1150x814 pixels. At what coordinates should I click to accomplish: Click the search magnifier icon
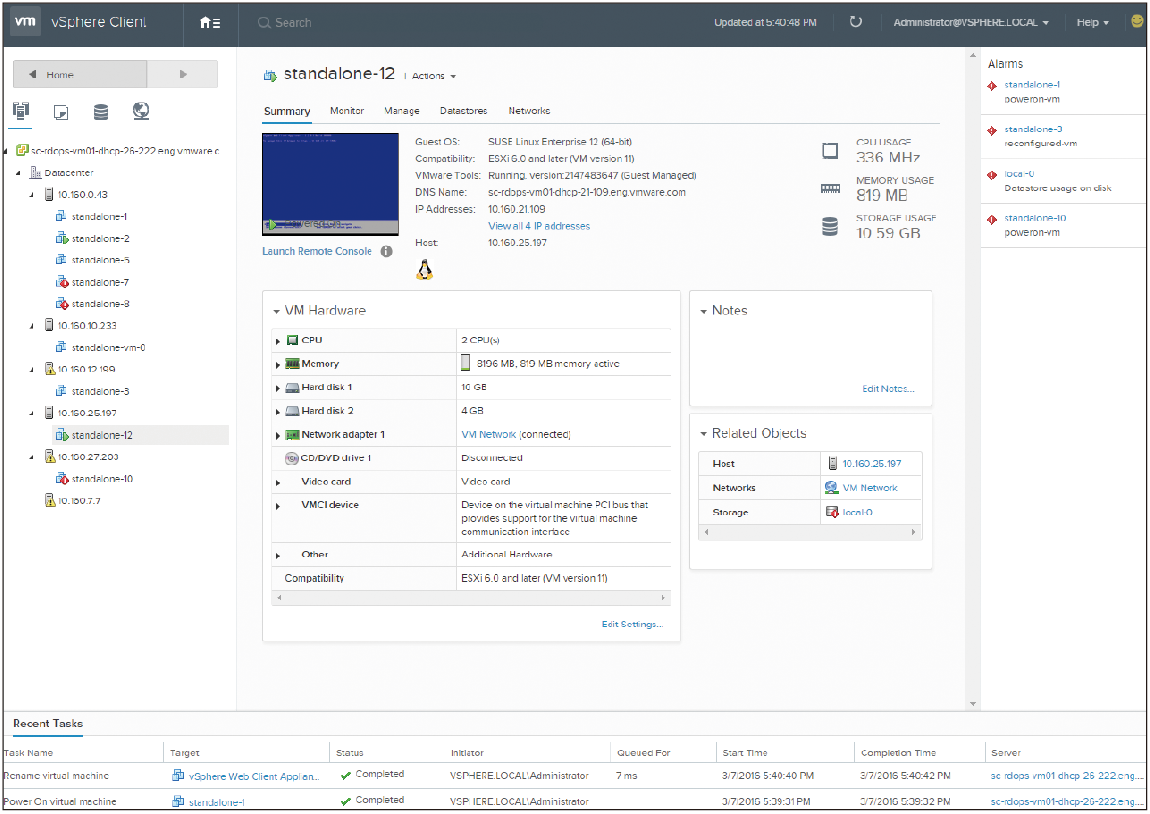[264, 23]
